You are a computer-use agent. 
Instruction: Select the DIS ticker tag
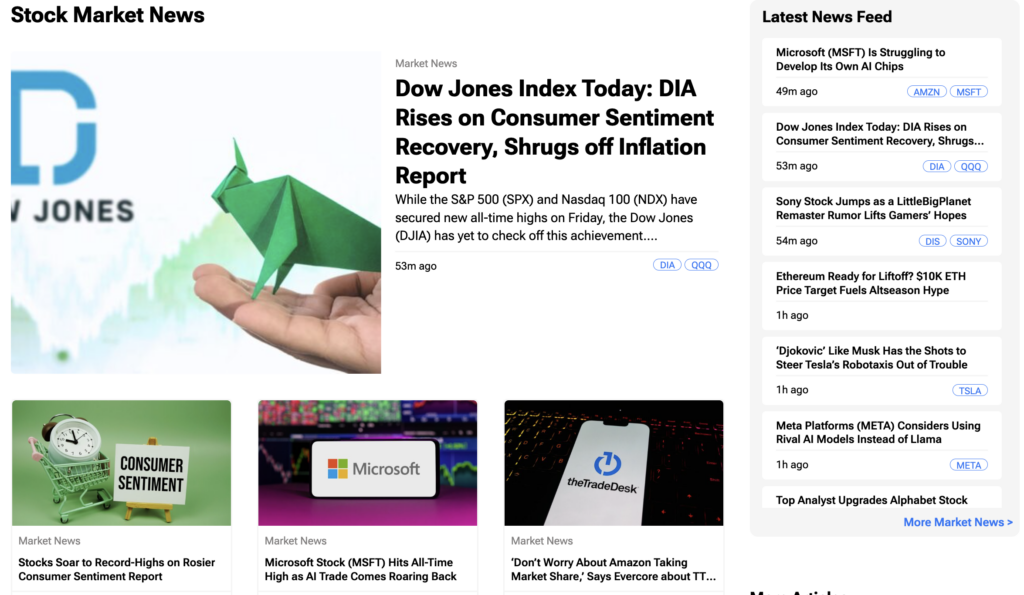point(932,242)
